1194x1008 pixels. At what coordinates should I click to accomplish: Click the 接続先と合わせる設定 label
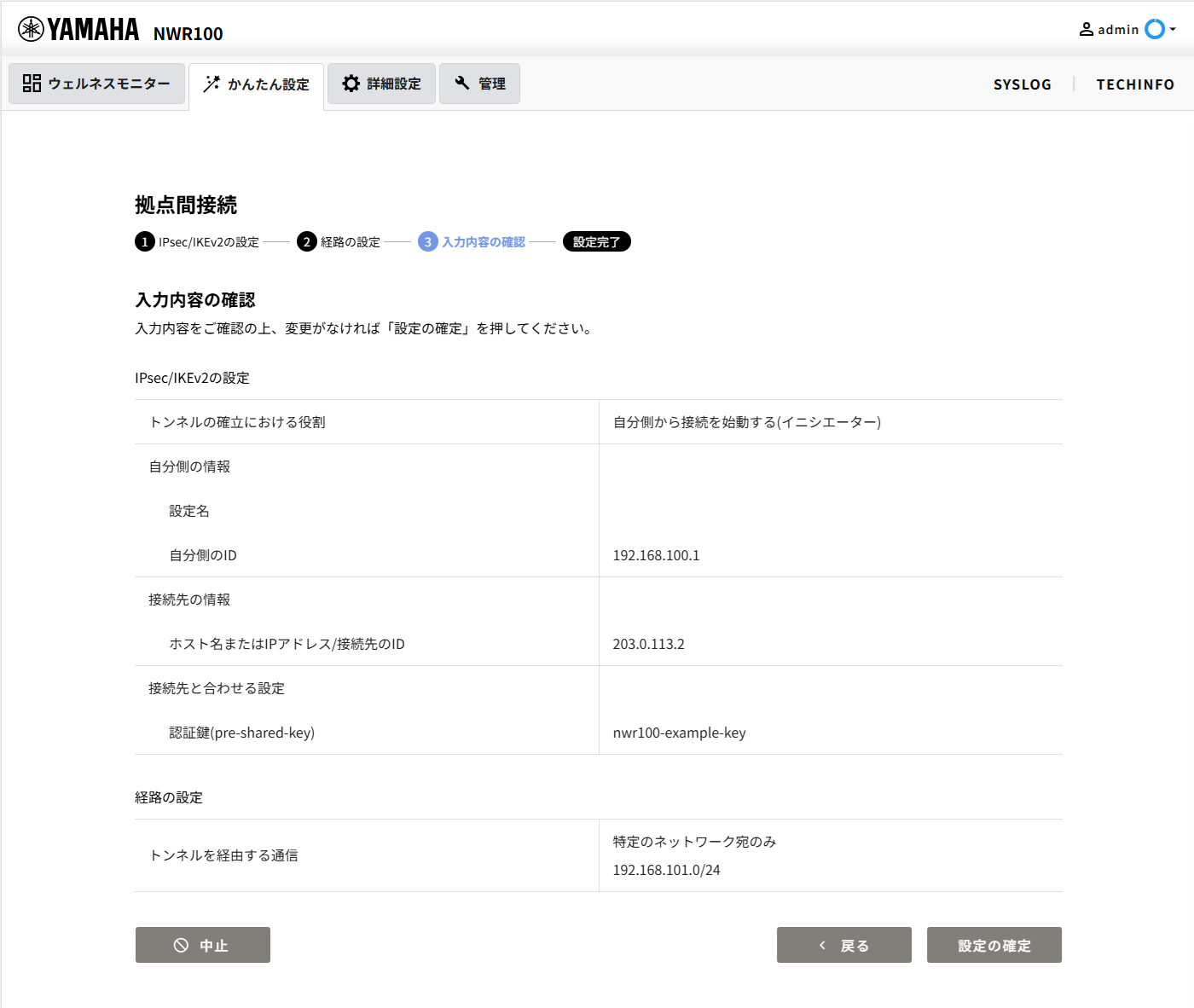[217, 688]
